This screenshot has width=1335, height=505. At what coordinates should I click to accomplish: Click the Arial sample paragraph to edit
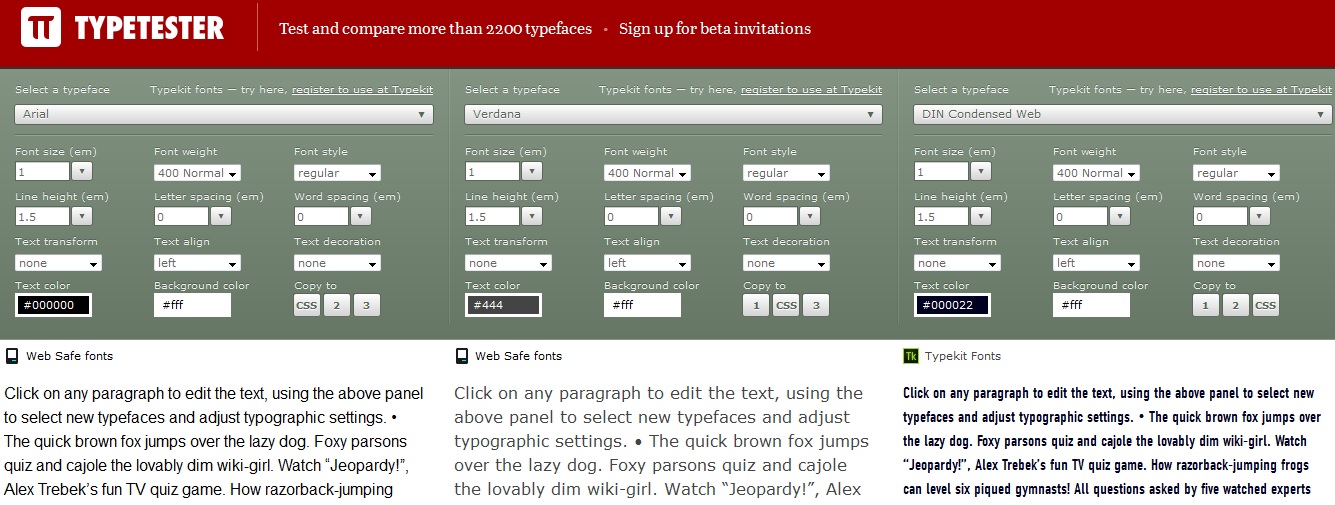214,441
